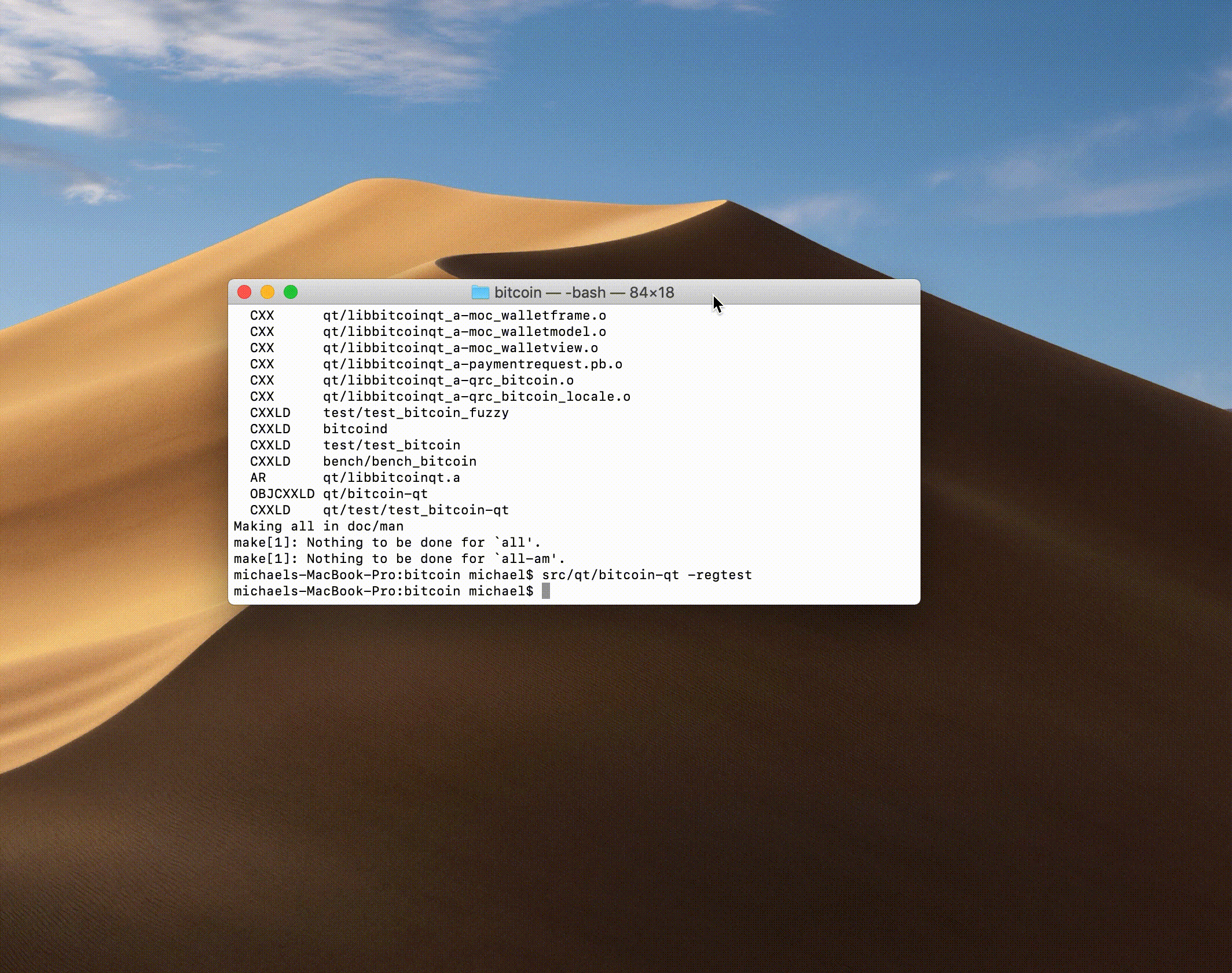Click the 'OBJCXXLD' label in terminal output
This screenshot has width=1232, height=973.
(x=282, y=493)
